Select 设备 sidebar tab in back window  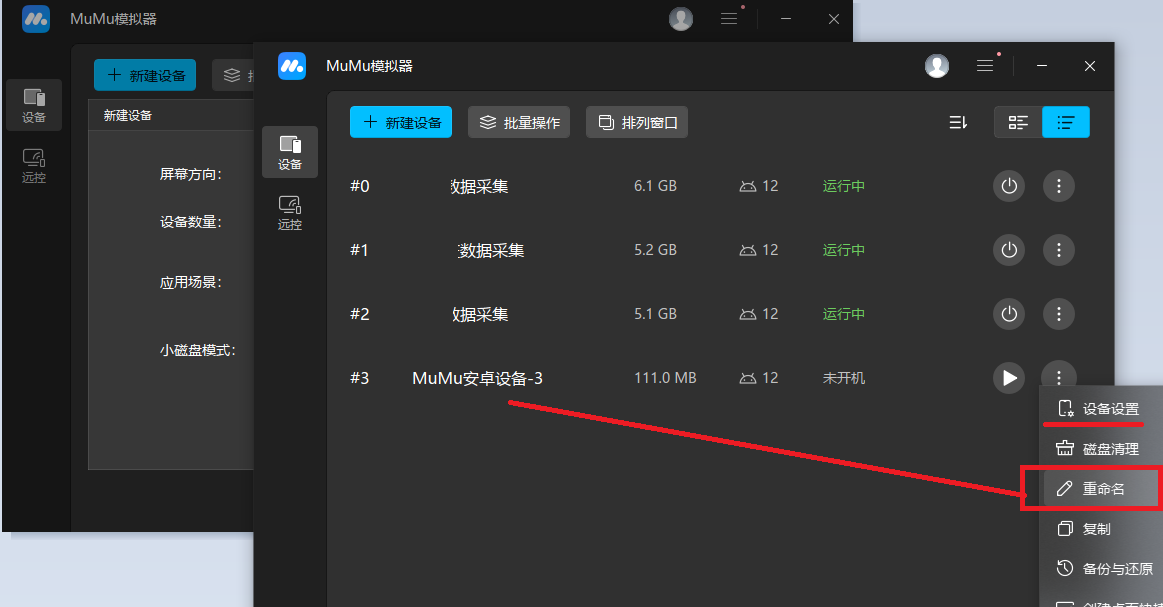(x=33, y=105)
